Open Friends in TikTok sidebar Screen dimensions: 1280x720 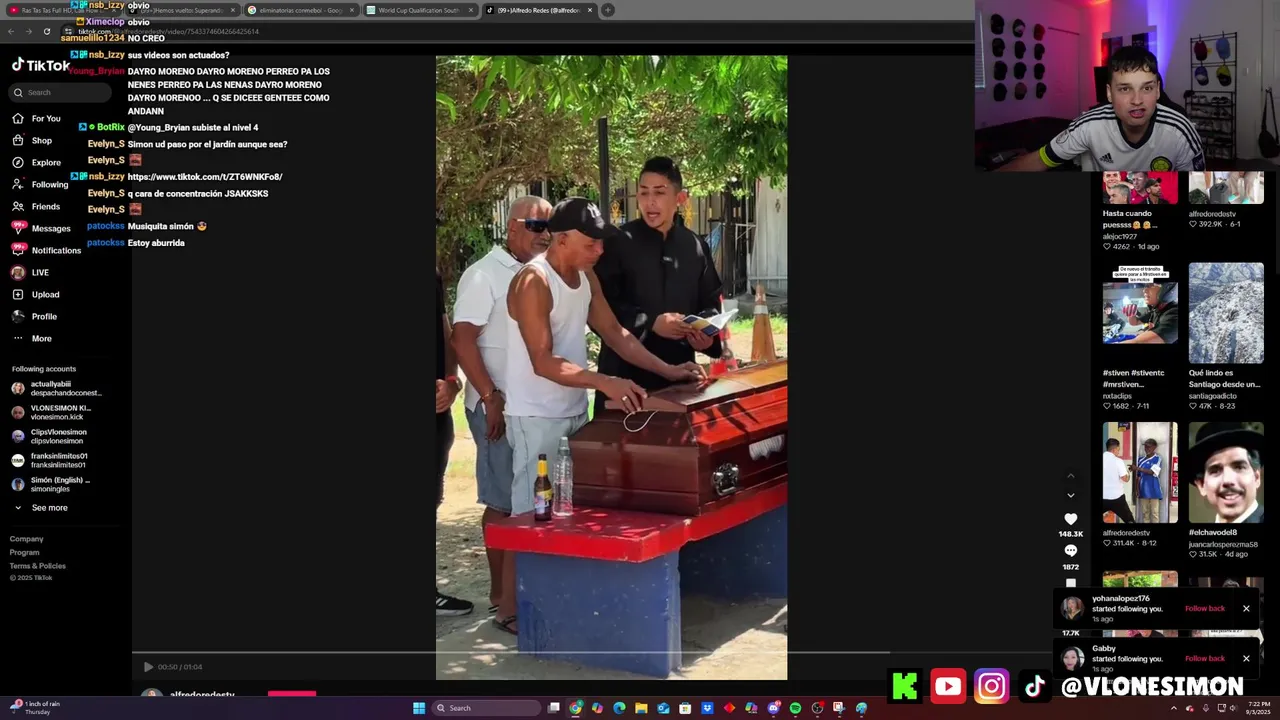click(x=36, y=206)
